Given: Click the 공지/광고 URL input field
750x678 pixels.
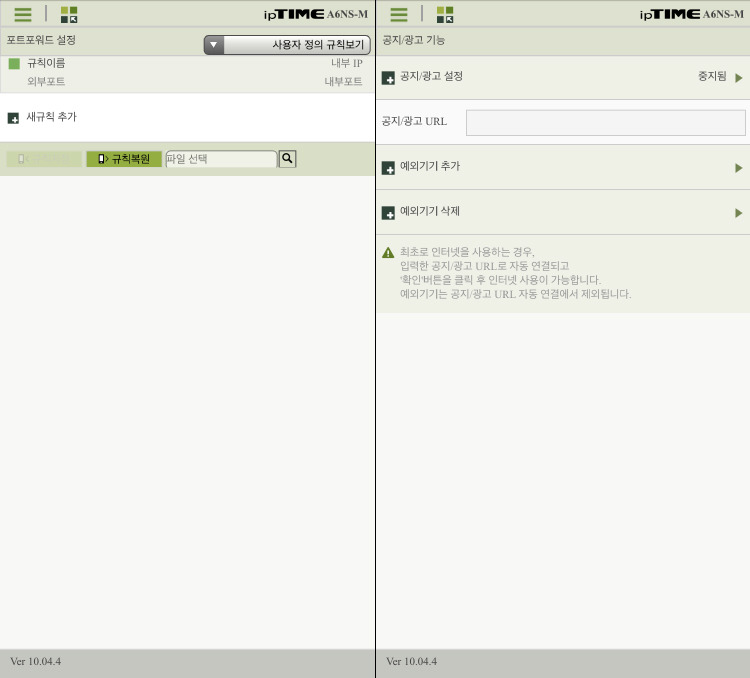Looking at the screenshot, I should 606,122.
